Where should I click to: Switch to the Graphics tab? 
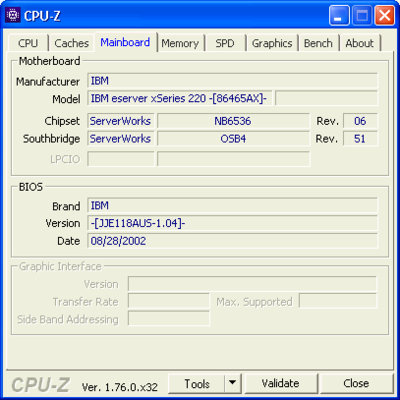[x=272, y=43]
